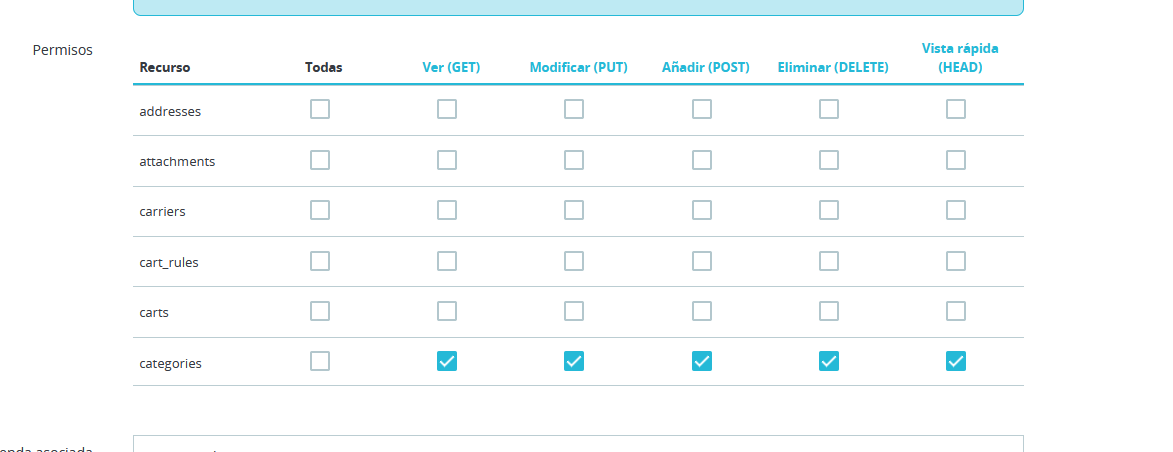Screen dimensions: 1173x452
Task: Check the Todas box for addresses
Action: click(x=320, y=110)
